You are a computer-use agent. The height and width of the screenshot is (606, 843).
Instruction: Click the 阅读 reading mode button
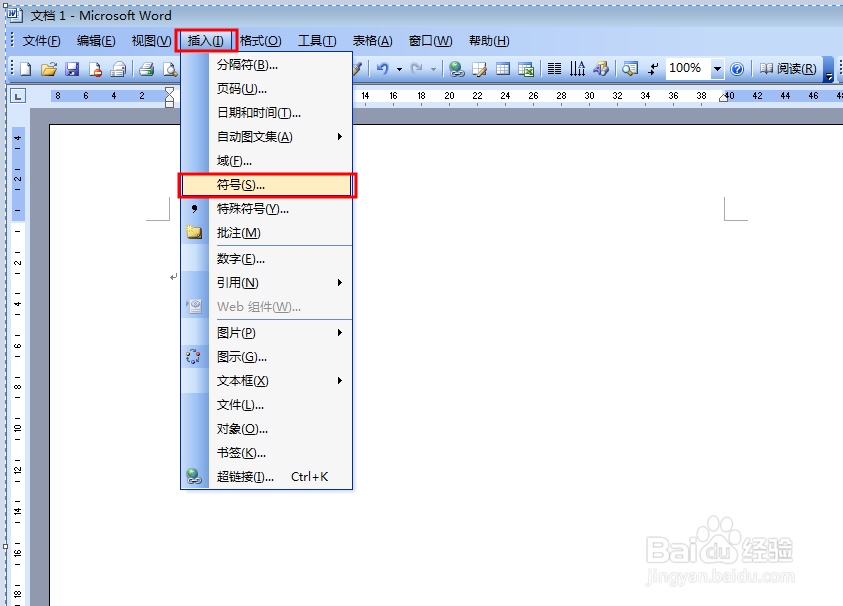coord(789,69)
